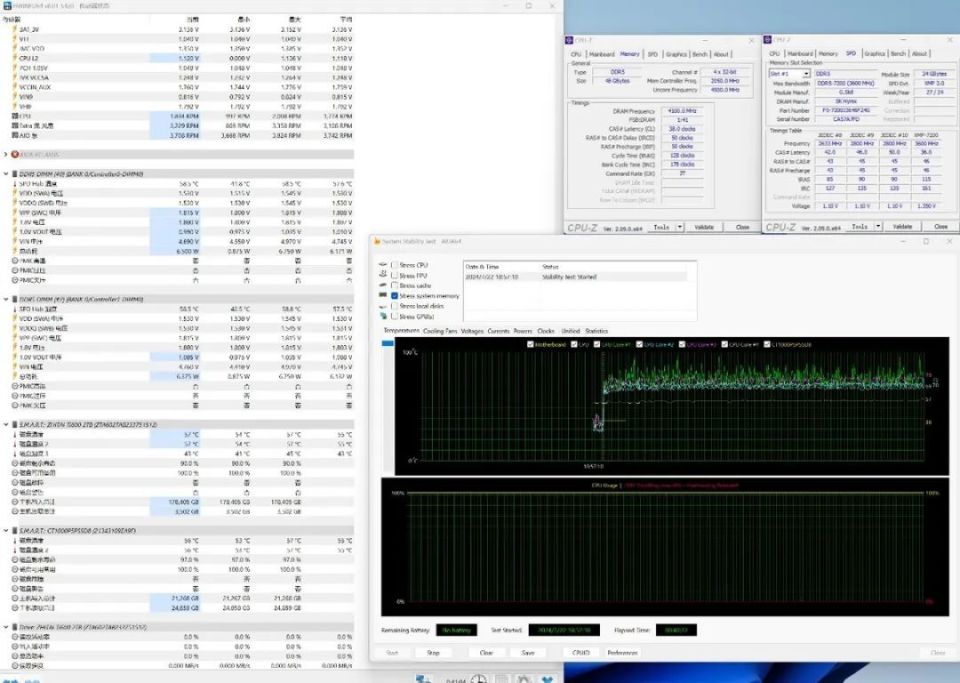Open AIDA64 Preferences button
The width and height of the screenshot is (960, 683).
(x=622, y=653)
